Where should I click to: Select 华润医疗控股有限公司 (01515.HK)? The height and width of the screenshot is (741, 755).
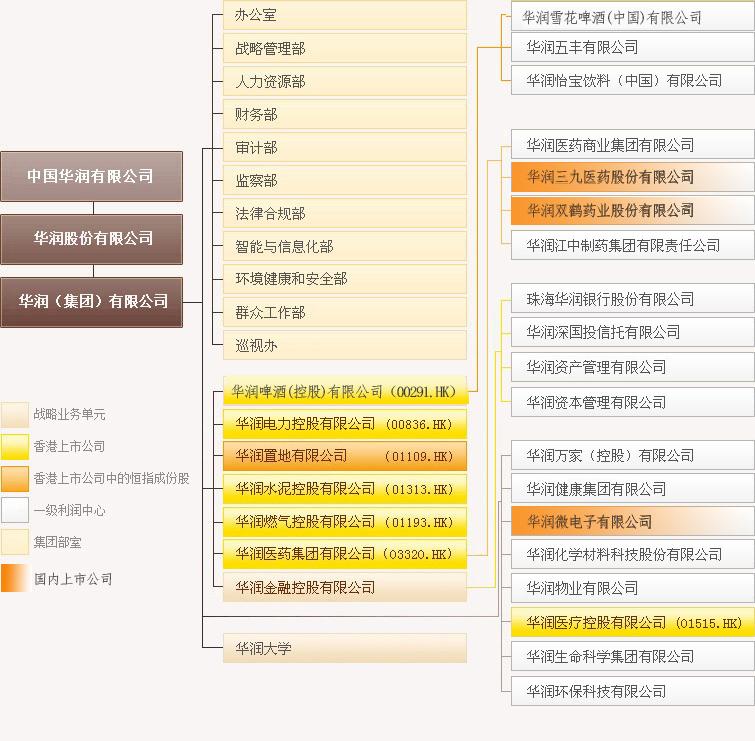[x=633, y=622]
